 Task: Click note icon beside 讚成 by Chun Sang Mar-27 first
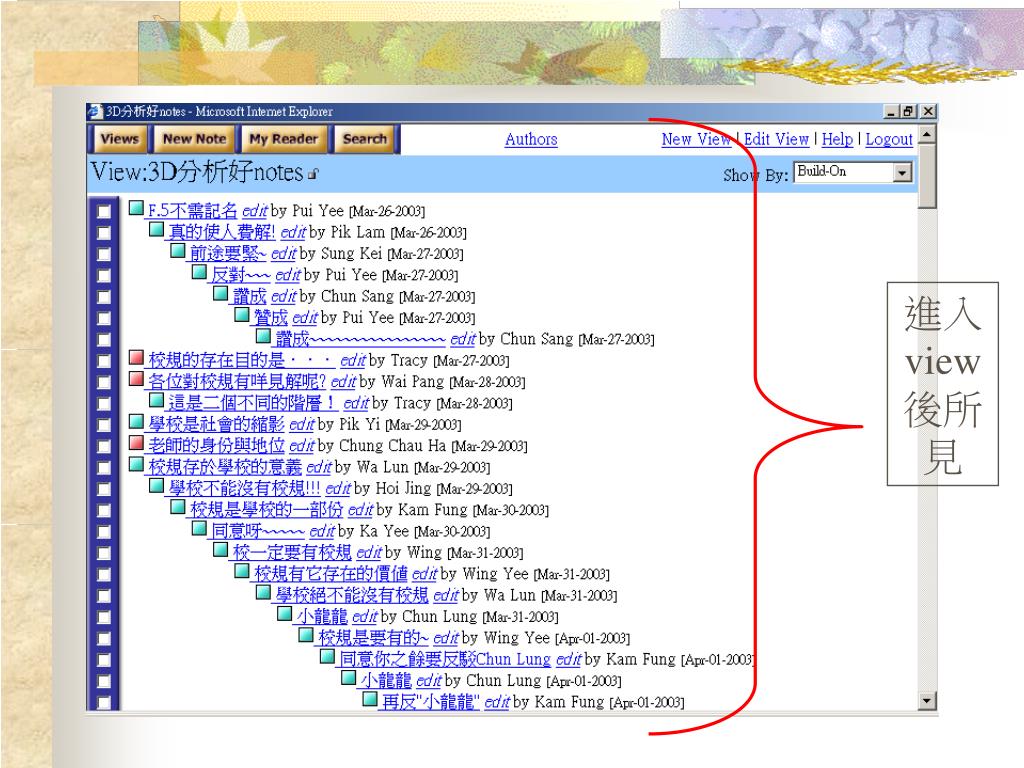click(221, 294)
